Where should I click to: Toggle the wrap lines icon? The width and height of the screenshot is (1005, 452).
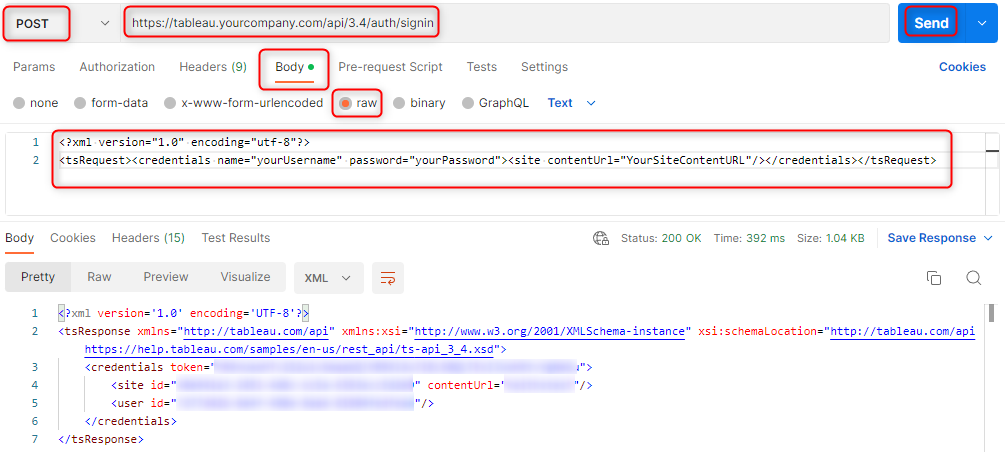(388, 278)
